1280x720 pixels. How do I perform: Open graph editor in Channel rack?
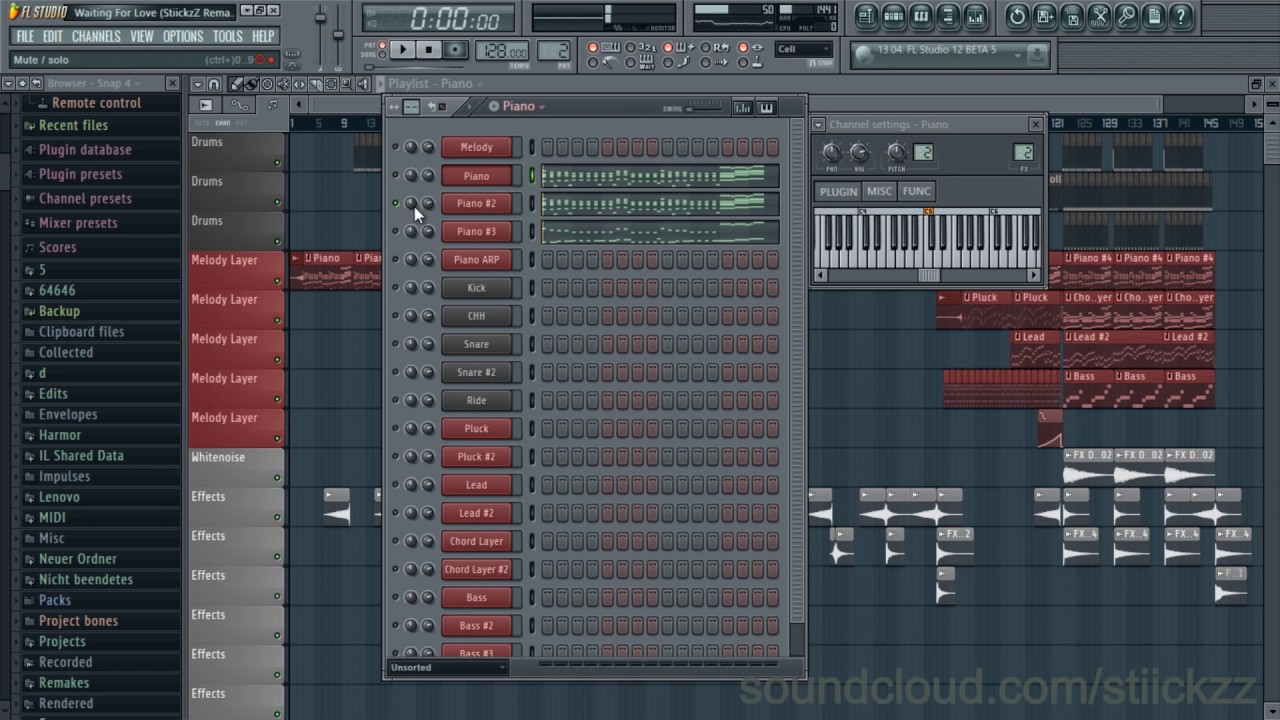coord(742,107)
